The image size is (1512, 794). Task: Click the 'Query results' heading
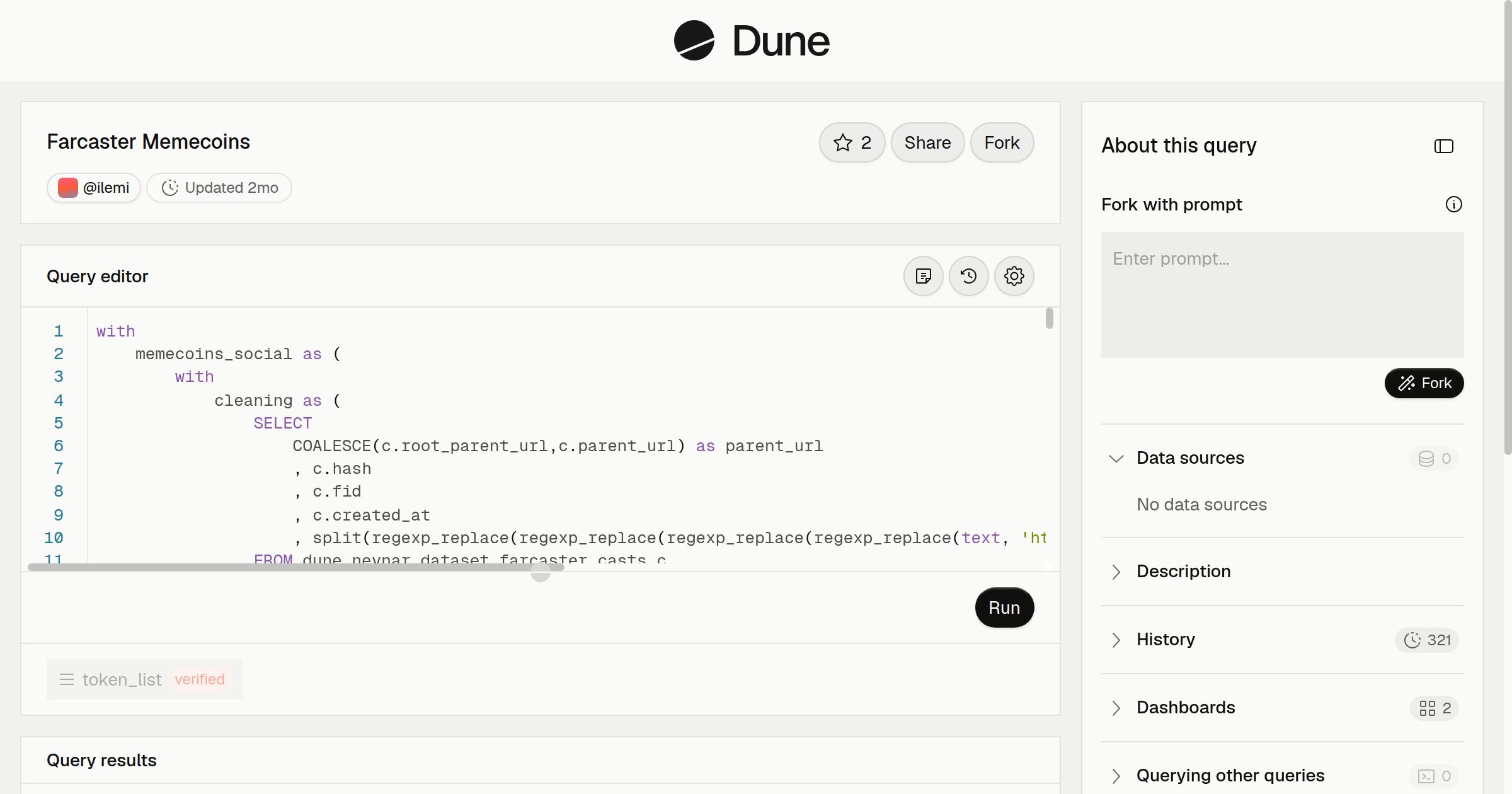(x=101, y=761)
